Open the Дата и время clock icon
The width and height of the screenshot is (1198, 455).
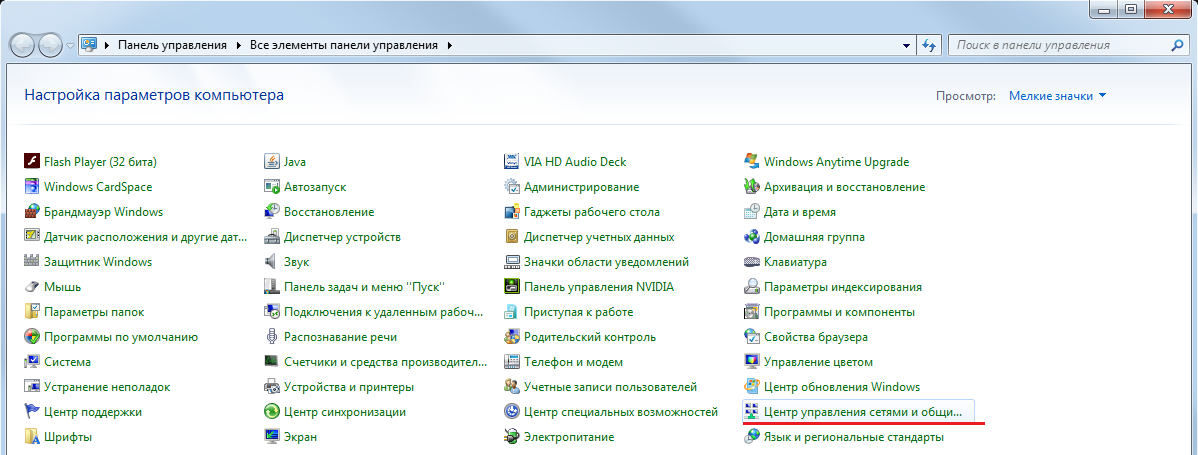tap(751, 212)
